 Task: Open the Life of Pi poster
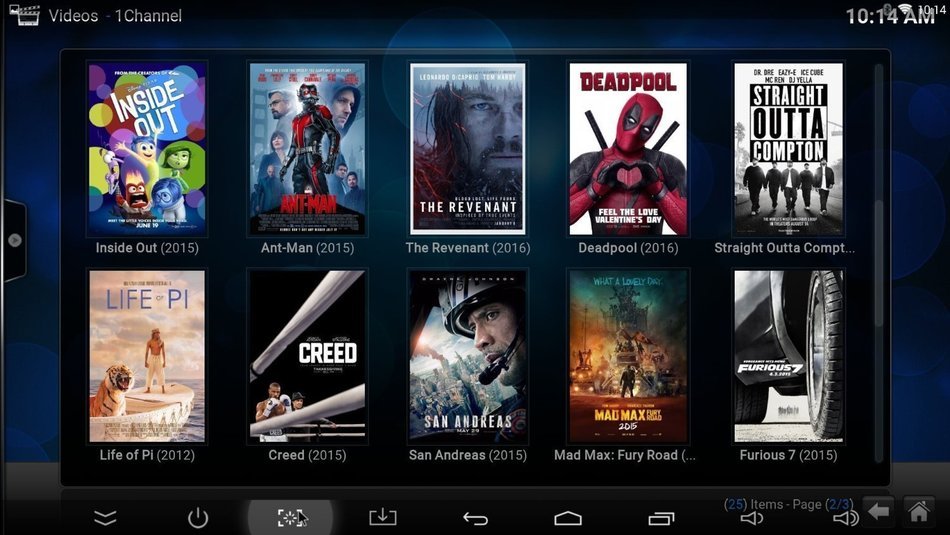(x=147, y=356)
